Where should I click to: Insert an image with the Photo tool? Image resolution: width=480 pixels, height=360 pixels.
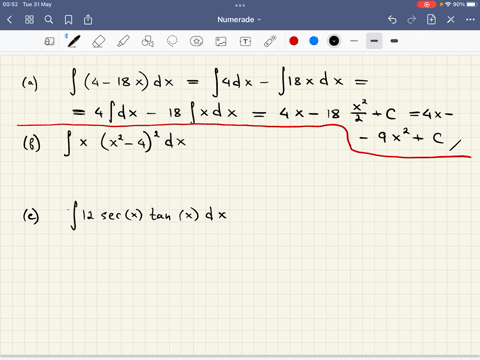click(221, 41)
